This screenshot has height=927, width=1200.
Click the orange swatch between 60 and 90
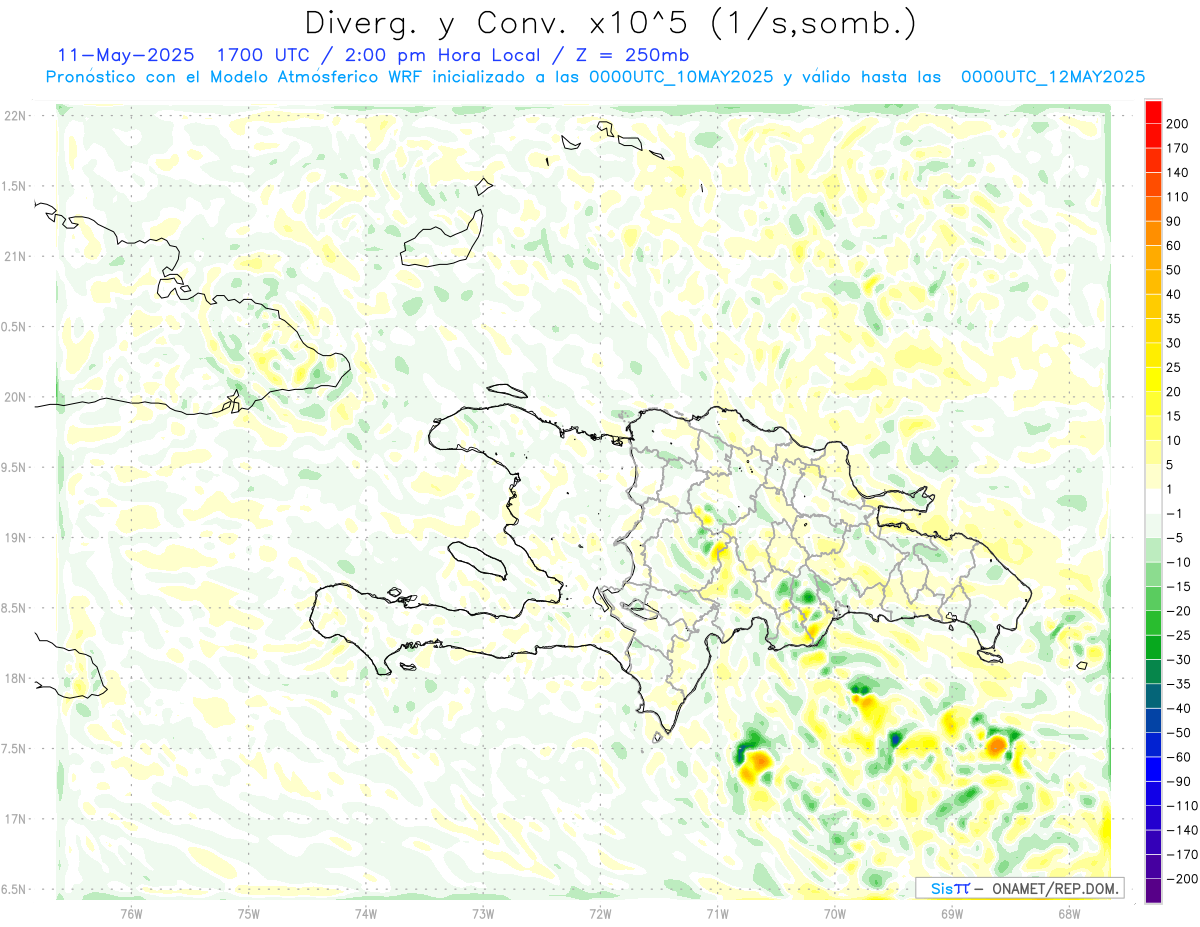[x=1153, y=233]
